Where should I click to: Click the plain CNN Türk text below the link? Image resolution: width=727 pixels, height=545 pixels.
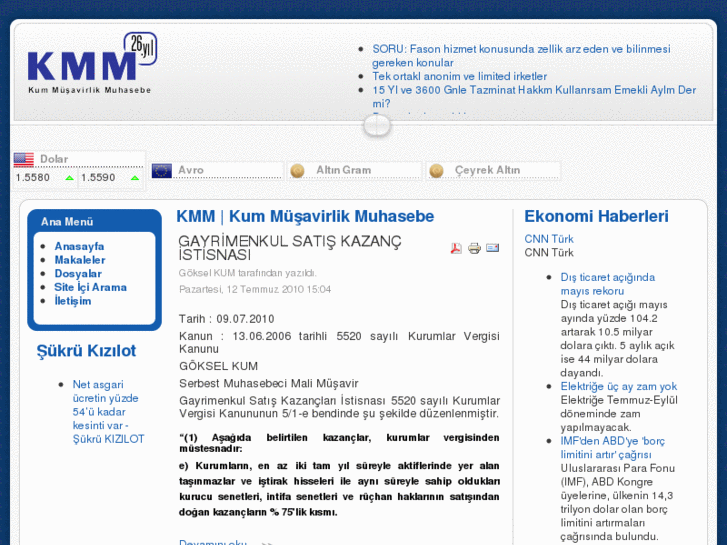549,252
